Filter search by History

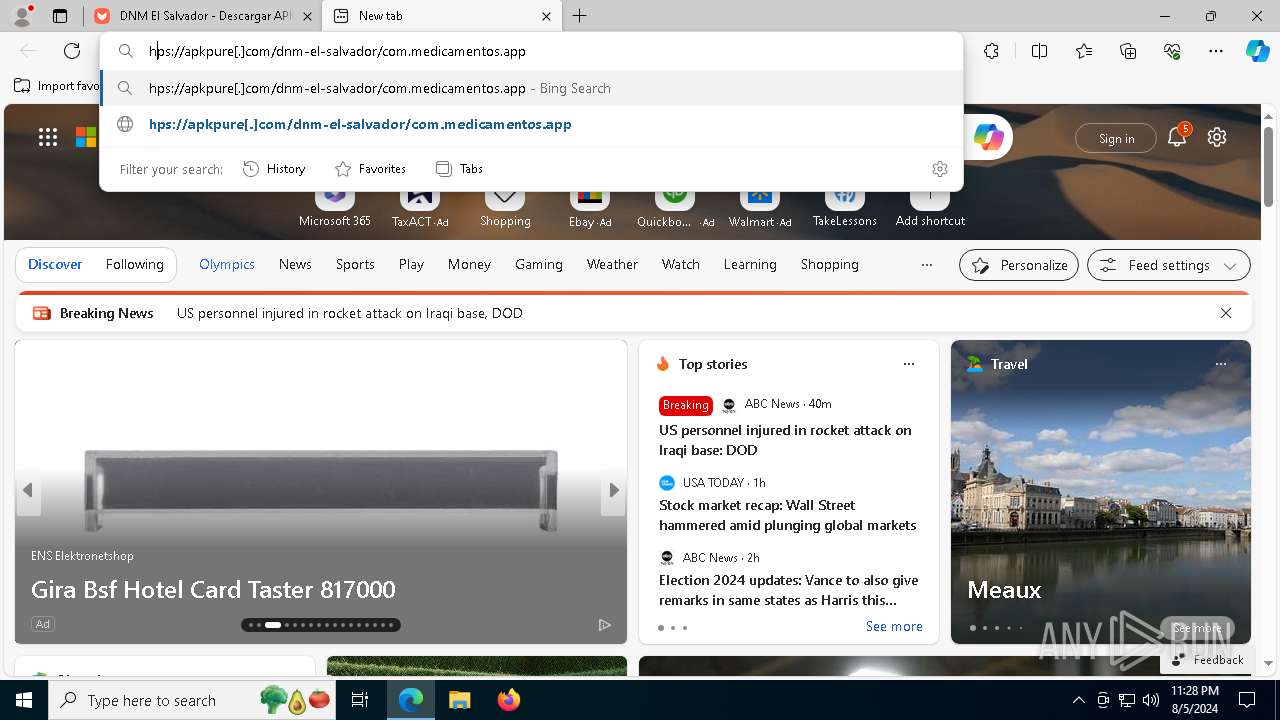tap(275, 169)
